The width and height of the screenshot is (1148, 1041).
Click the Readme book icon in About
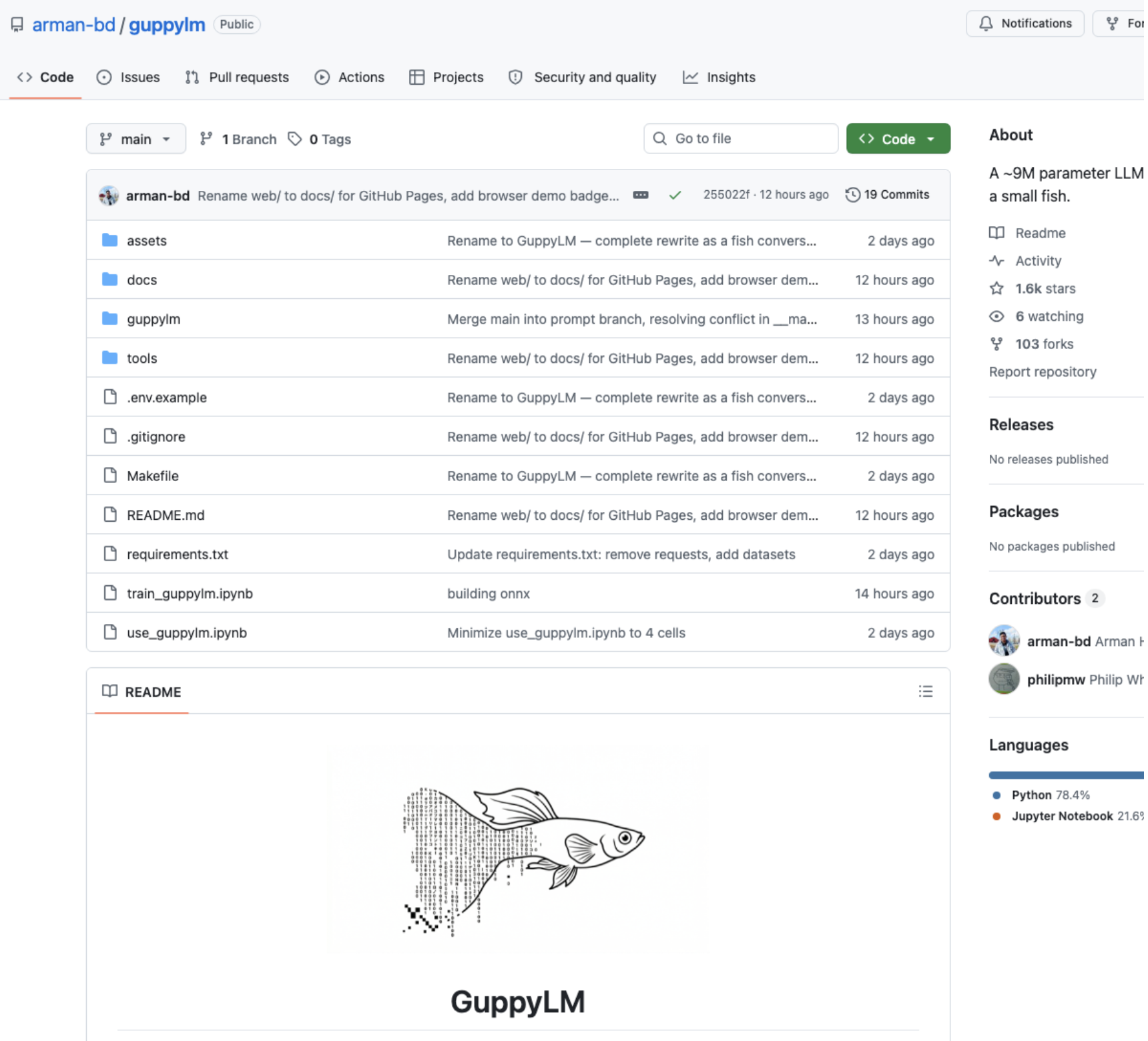click(996, 233)
